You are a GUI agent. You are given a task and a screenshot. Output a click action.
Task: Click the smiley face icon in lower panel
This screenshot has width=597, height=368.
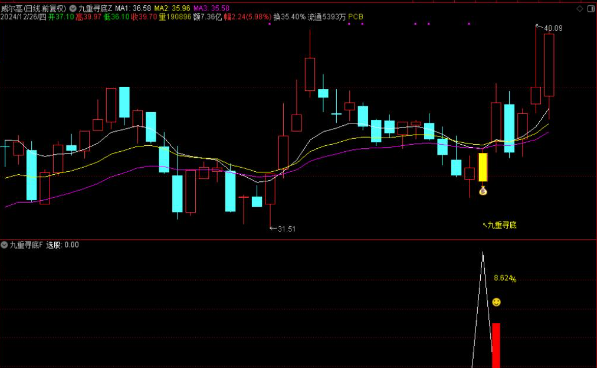496,302
